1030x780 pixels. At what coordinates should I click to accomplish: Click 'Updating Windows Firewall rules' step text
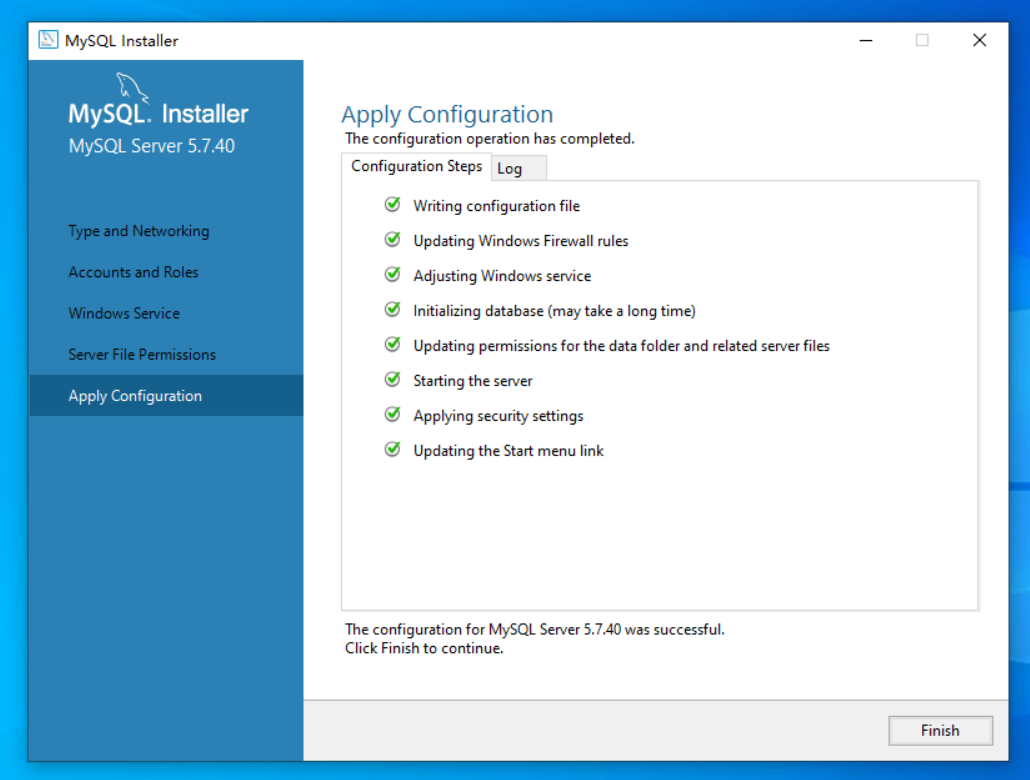pyautogui.click(x=521, y=241)
